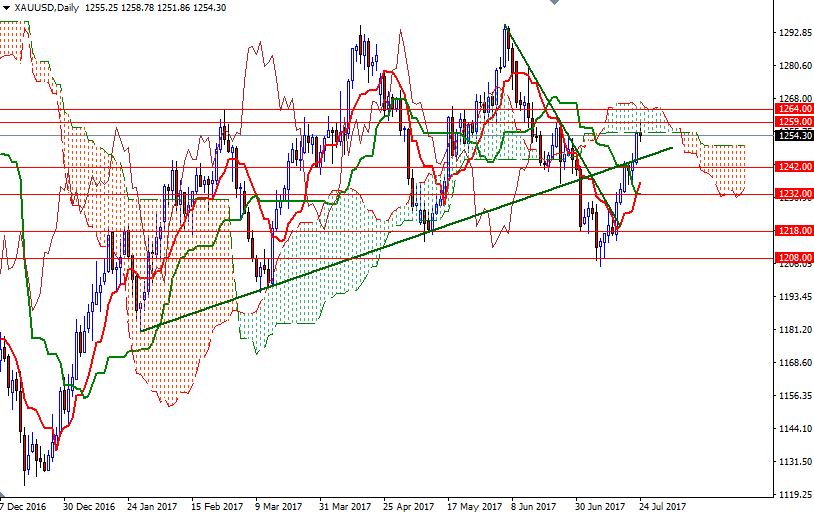The image size is (814, 514).
Task: Click the 1268.00 price axis value
Action: point(795,99)
